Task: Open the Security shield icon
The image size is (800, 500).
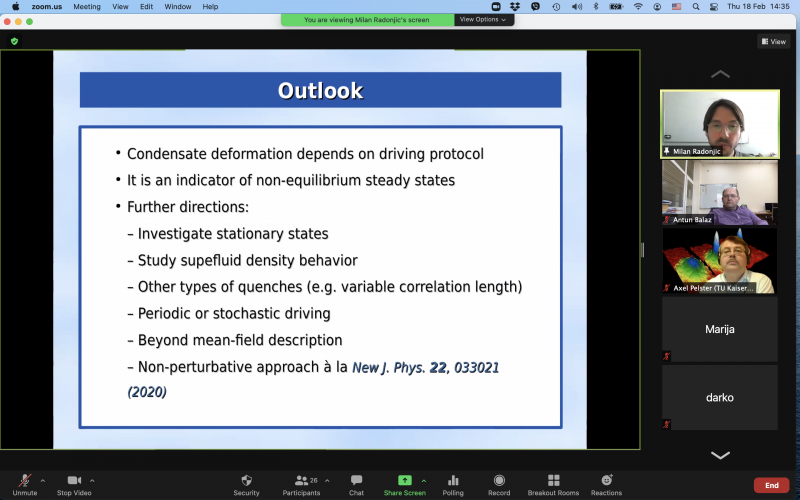Action: (246, 481)
